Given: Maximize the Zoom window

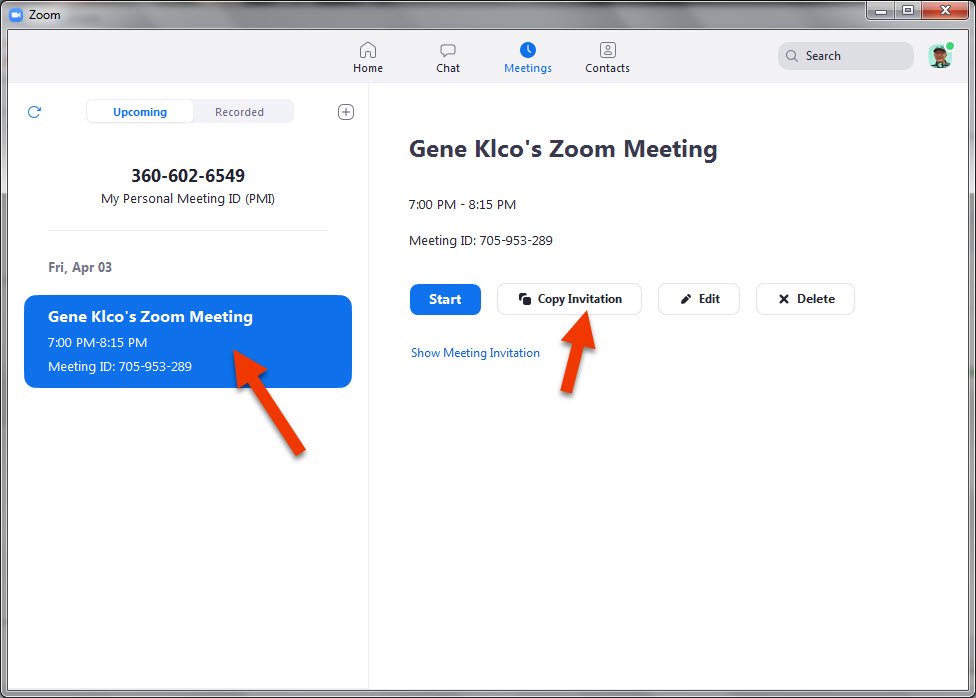Looking at the screenshot, I should click(908, 11).
